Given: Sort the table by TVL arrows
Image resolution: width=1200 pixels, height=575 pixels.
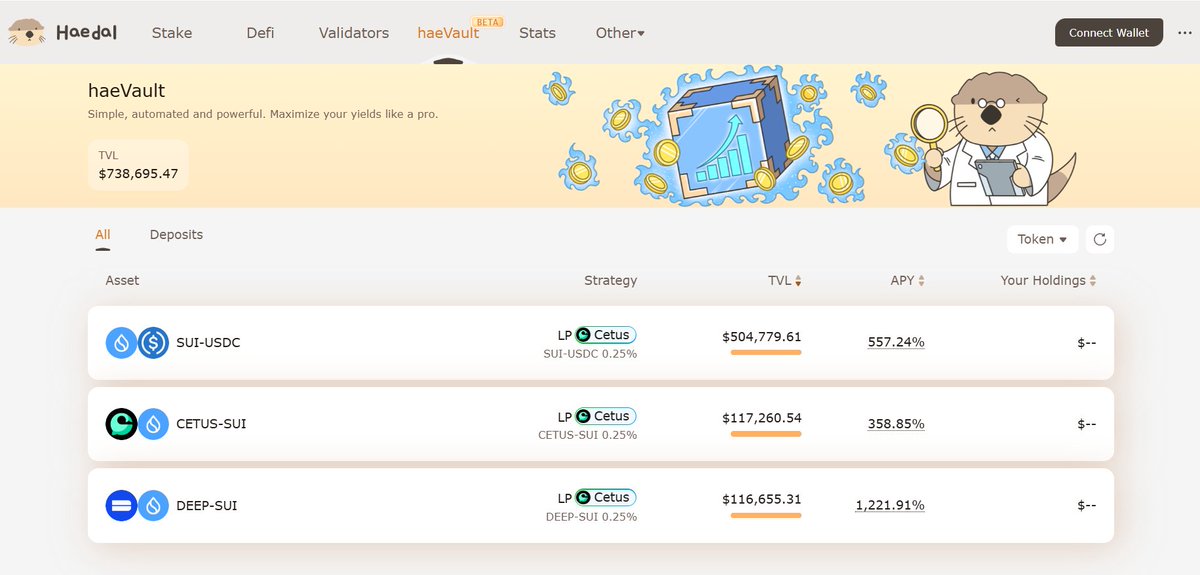Looking at the screenshot, I should pos(798,281).
